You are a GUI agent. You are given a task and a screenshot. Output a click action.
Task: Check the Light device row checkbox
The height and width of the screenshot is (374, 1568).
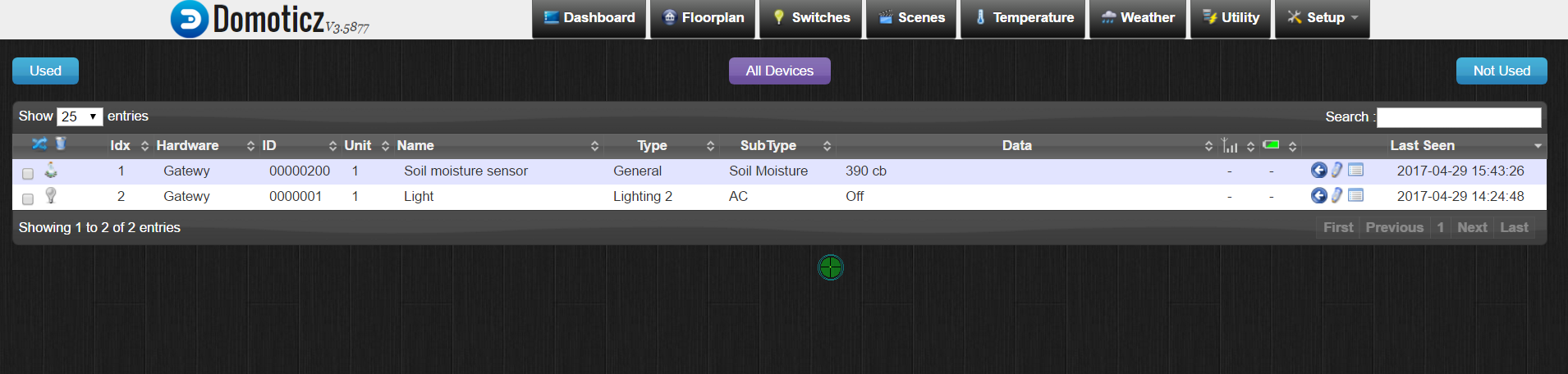pyautogui.click(x=28, y=199)
